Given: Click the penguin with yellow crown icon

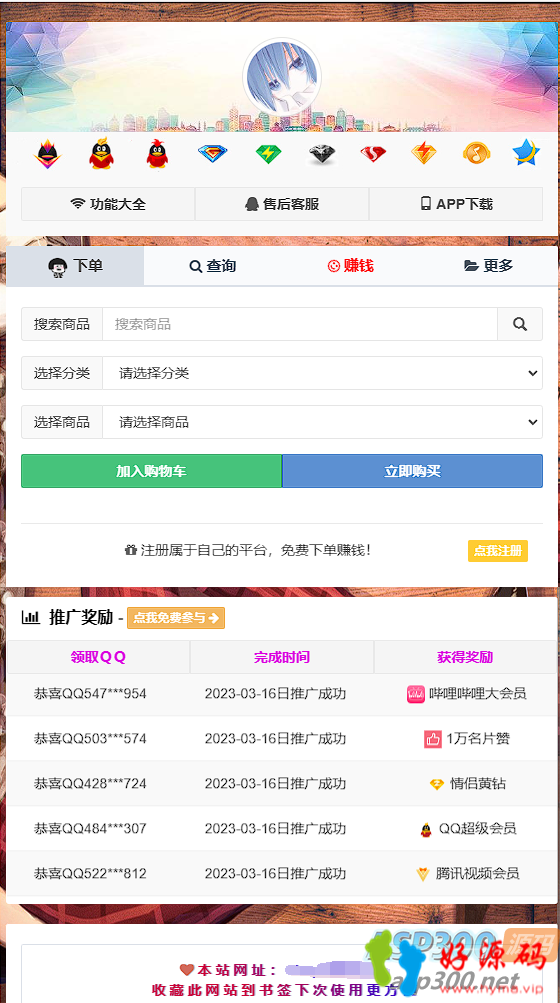Looking at the screenshot, I should (102, 154).
